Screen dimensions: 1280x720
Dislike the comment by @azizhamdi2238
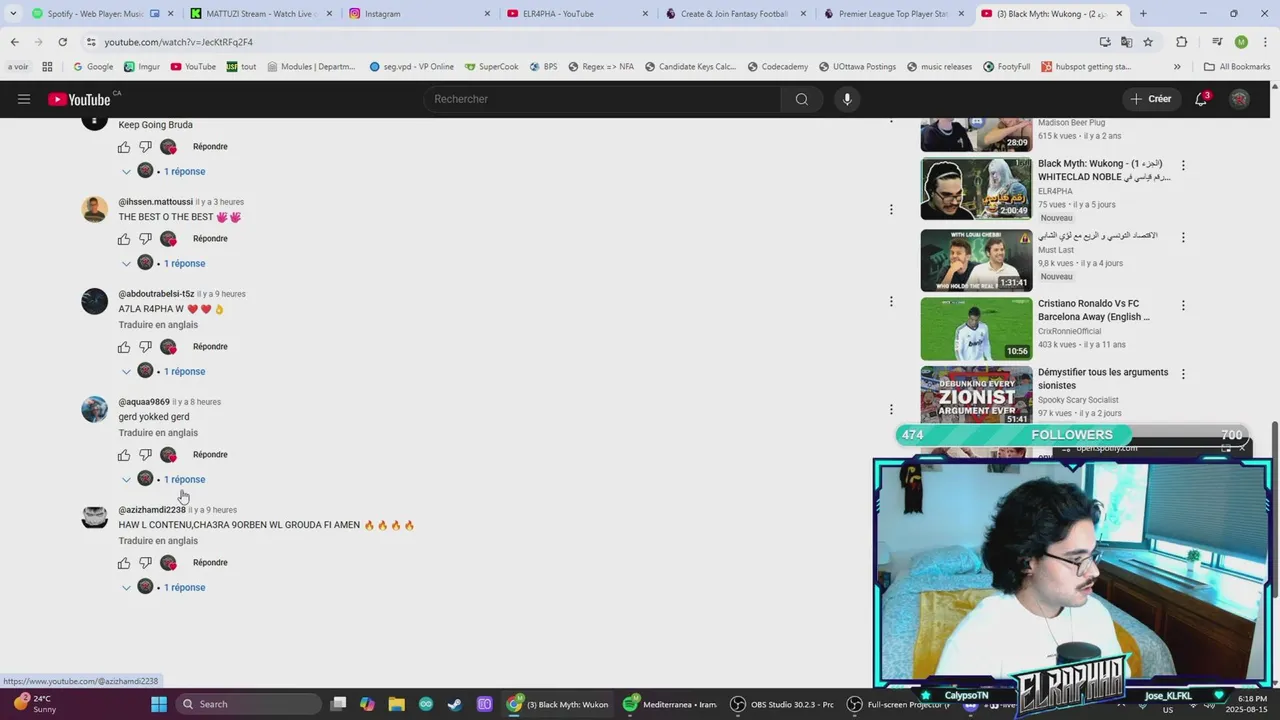(x=145, y=563)
